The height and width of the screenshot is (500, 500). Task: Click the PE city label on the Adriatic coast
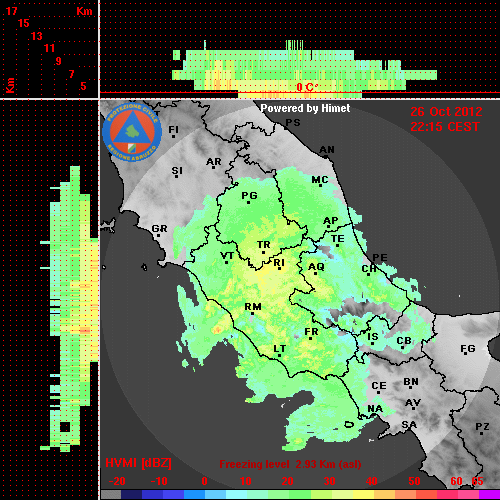coord(380,257)
